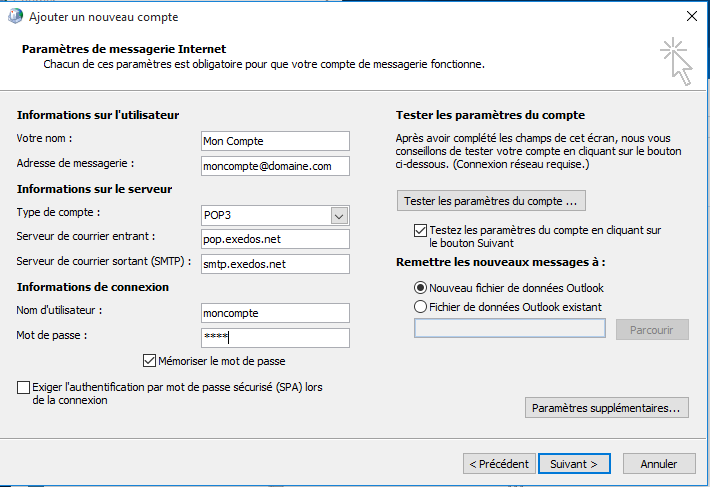Screen dimensions: 710x487
Task: Click the Mot de passe field
Action: pyautogui.click(x=274, y=338)
